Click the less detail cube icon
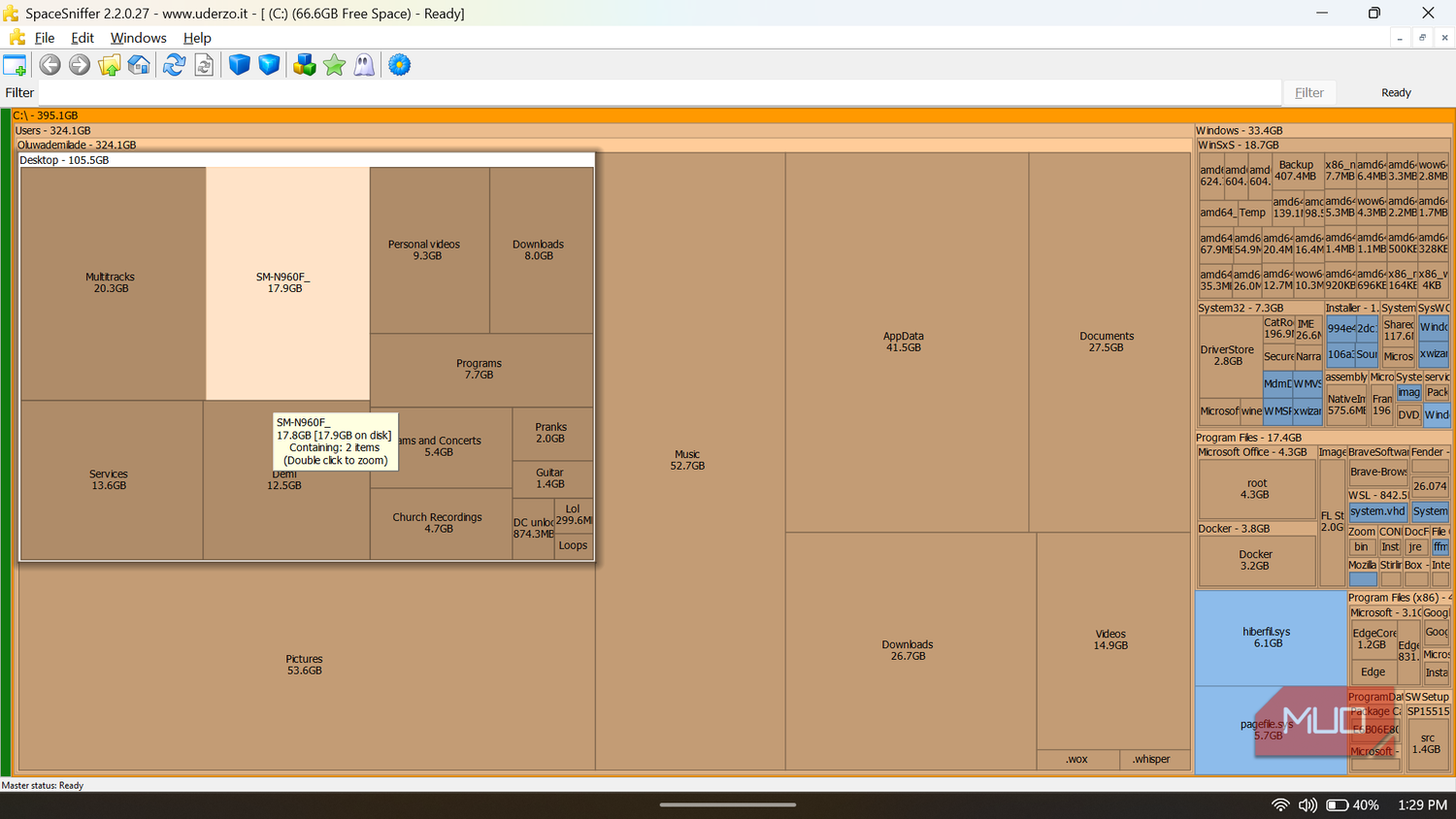 (239, 65)
